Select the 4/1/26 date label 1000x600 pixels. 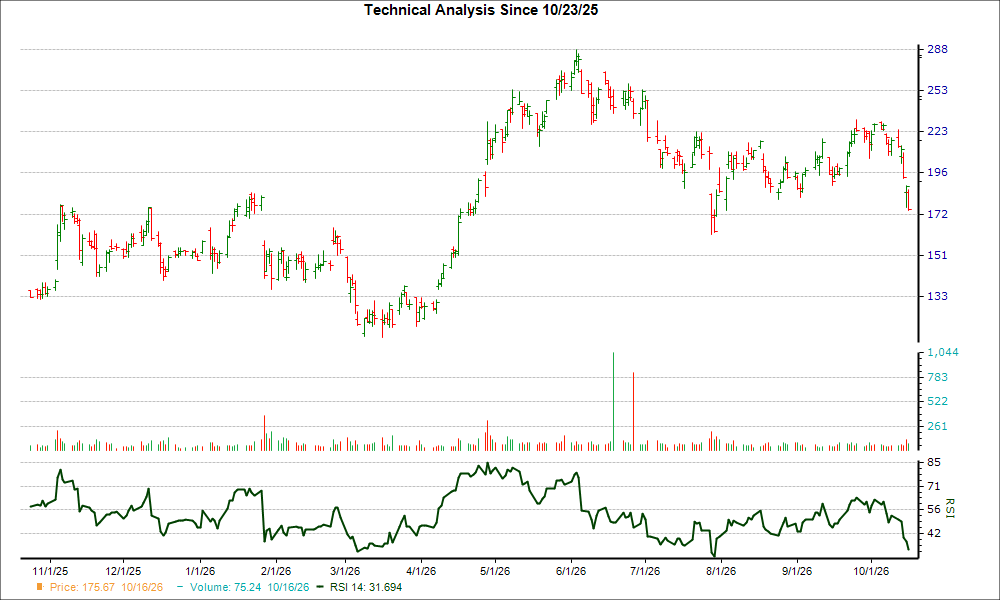[x=421, y=571]
